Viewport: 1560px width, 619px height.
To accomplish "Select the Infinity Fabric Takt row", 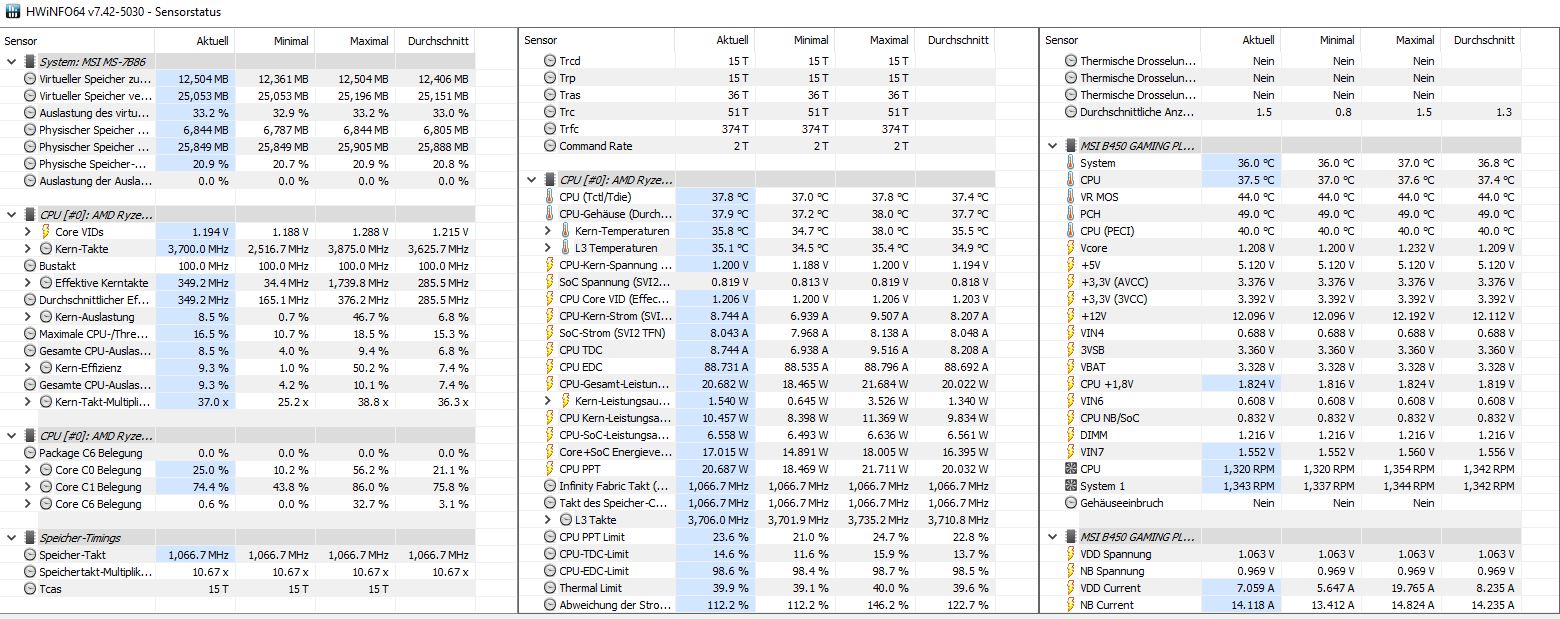I will point(759,486).
